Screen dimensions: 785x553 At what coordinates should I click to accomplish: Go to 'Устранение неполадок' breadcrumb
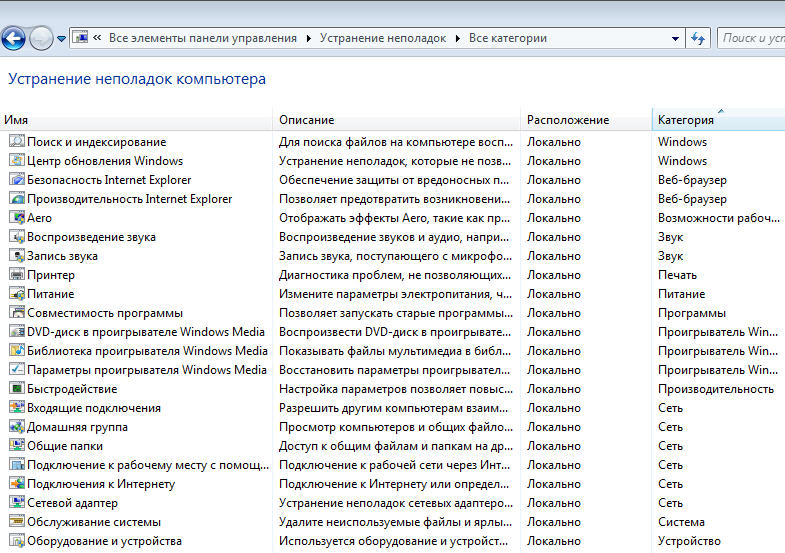pyautogui.click(x=383, y=38)
